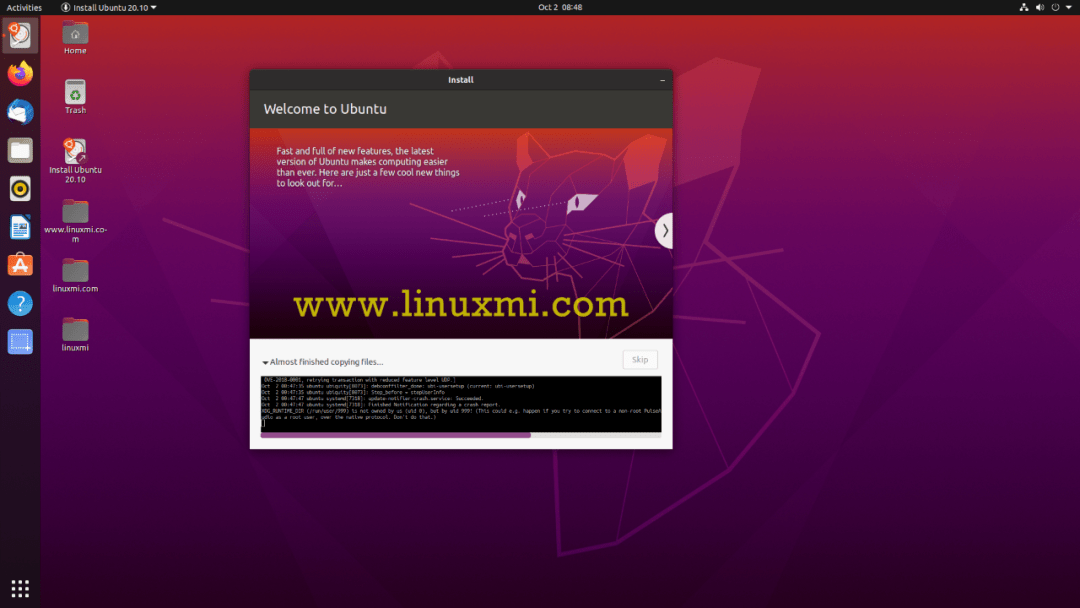Click the network status icon in top bar
The width and height of the screenshot is (1080, 608).
(x=1024, y=7)
